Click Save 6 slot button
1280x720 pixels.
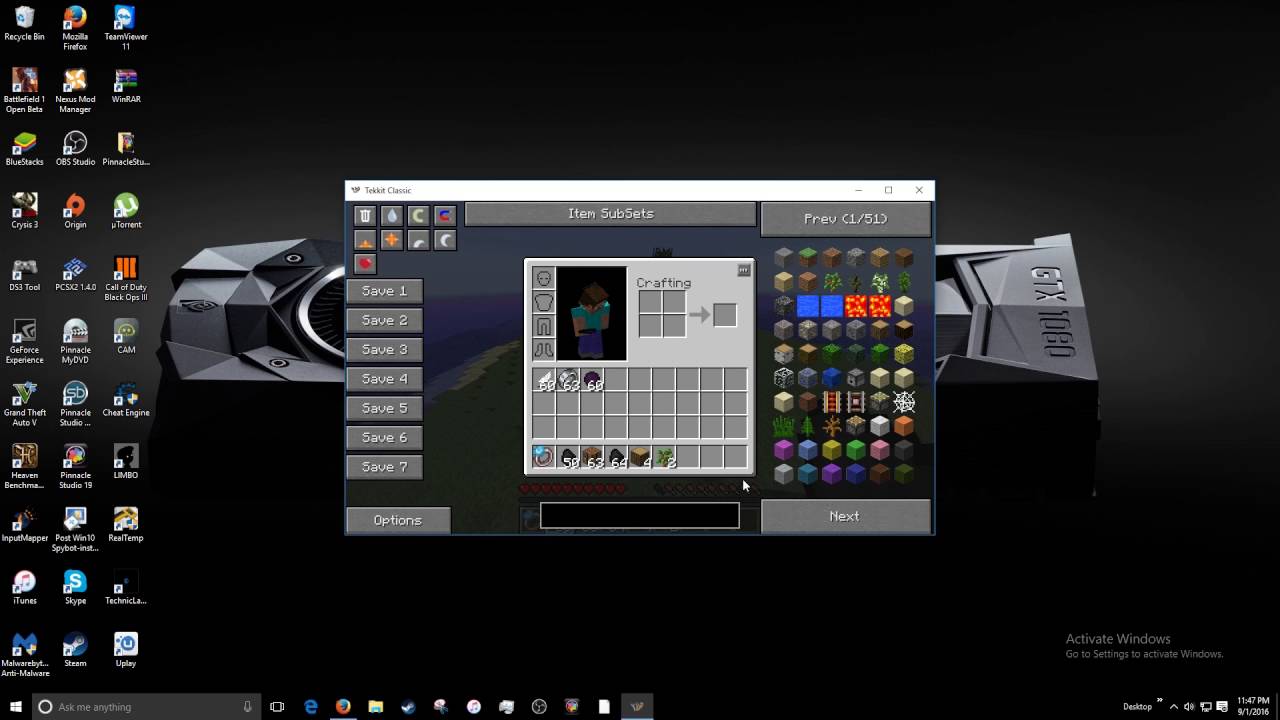(385, 437)
